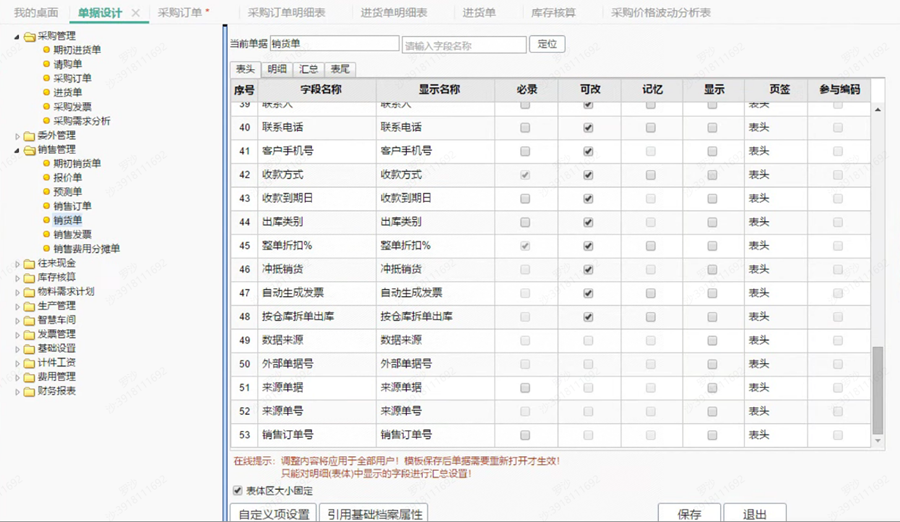Viewport: 900px width, 522px height.
Task: Close the 单据设计 tab with its X icon
Action: point(135,13)
